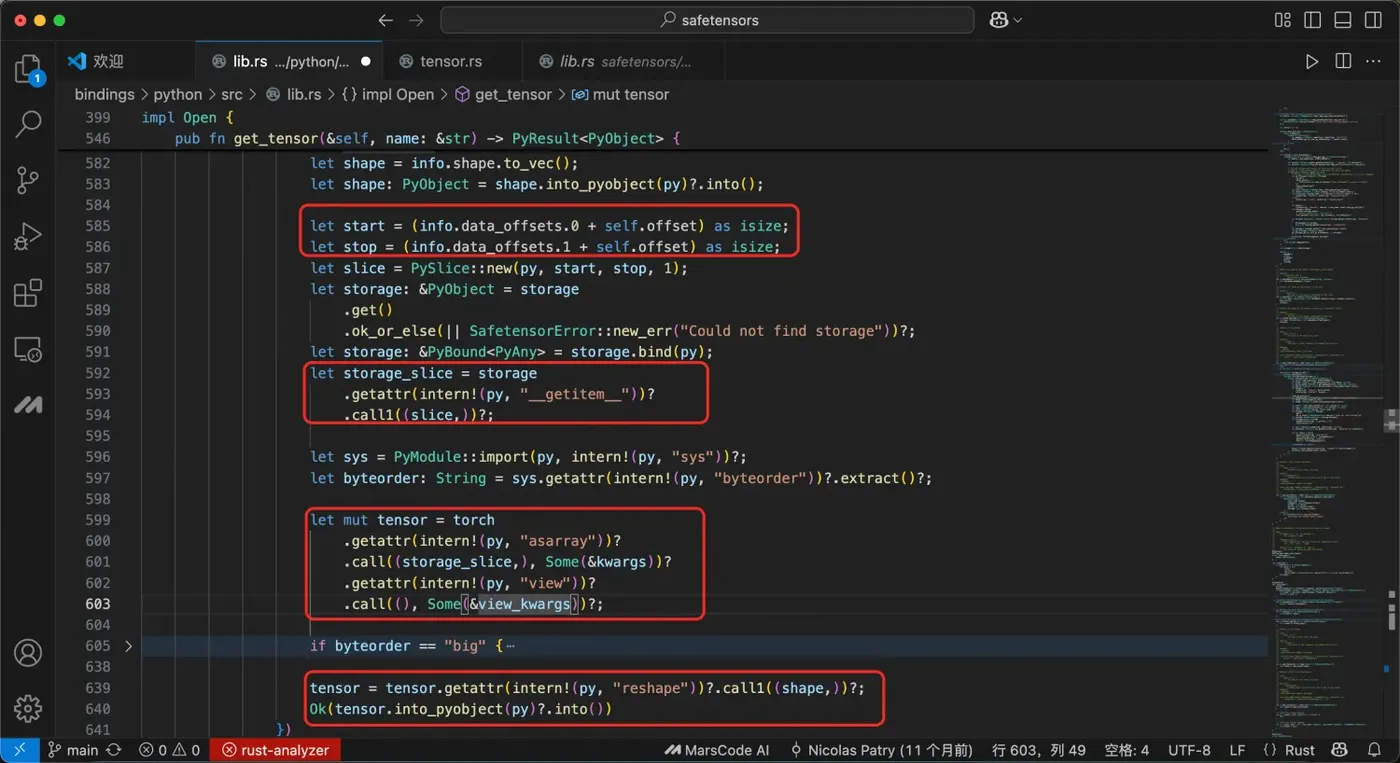This screenshot has width=1400, height=763.
Task: Open the errors and warnings counter
Action: point(169,750)
